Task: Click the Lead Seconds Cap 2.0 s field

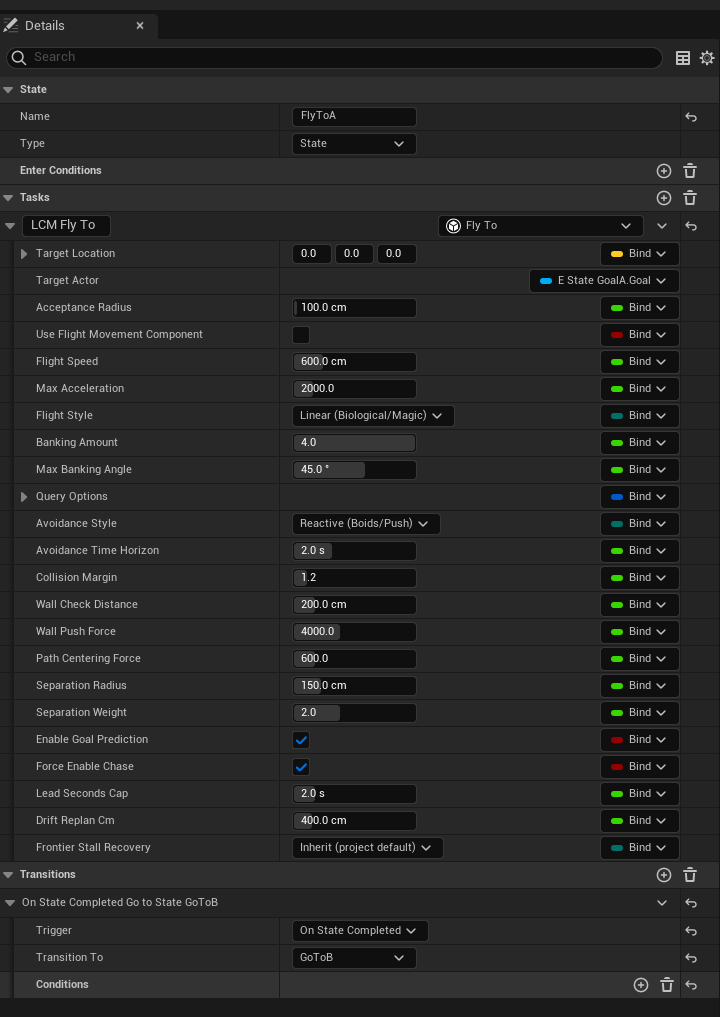Action: point(354,793)
